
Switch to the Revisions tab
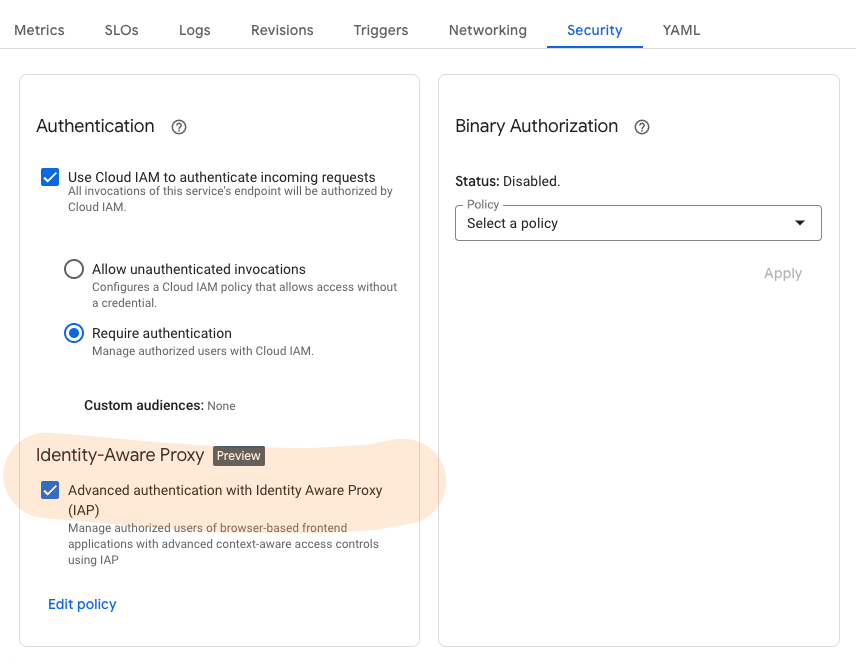(x=282, y=30)
